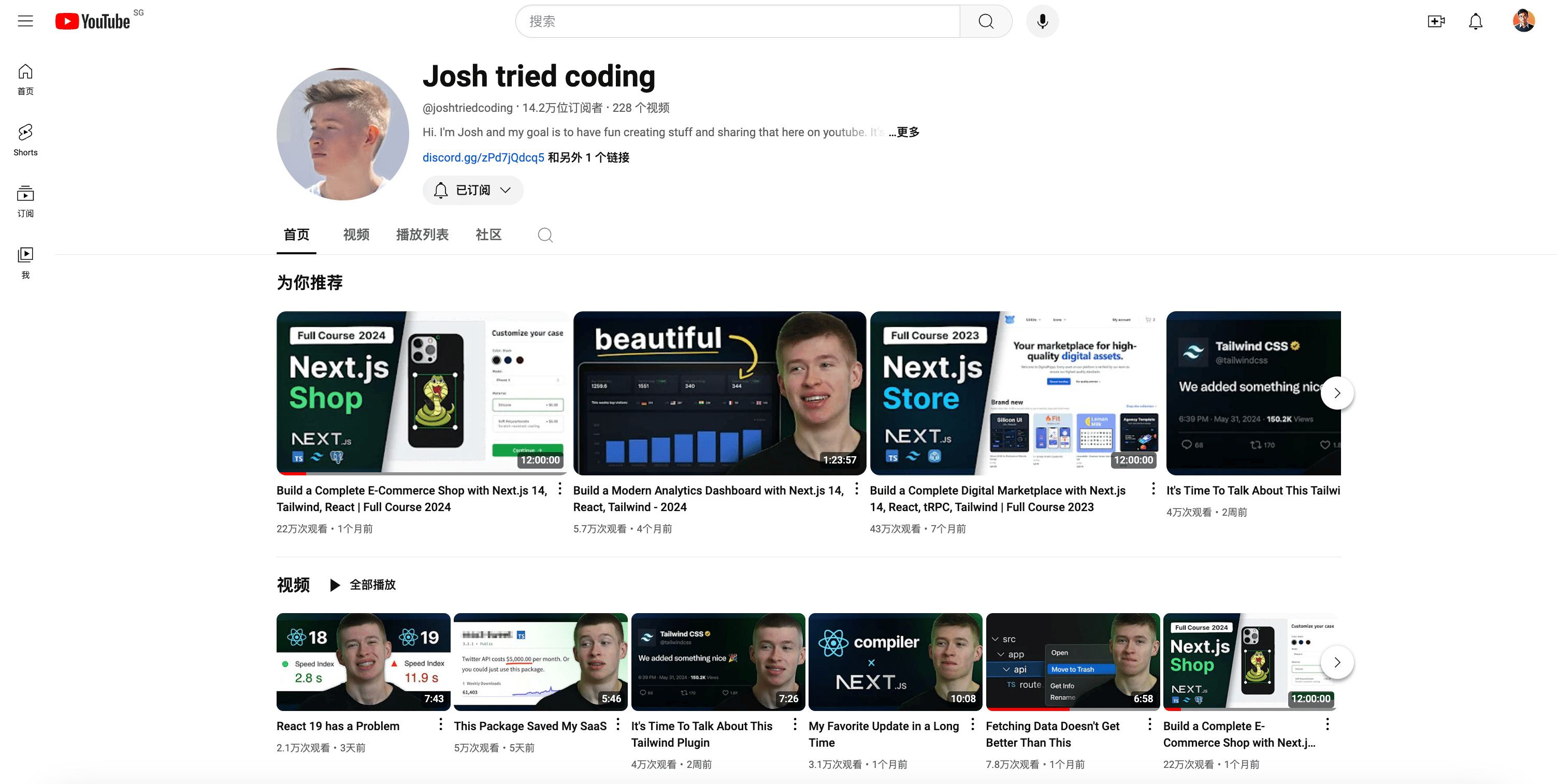This screenshot has height=784, width=1557.
Task: Click the @joshtriedcoding channel handle
Action: coord(467,108)
